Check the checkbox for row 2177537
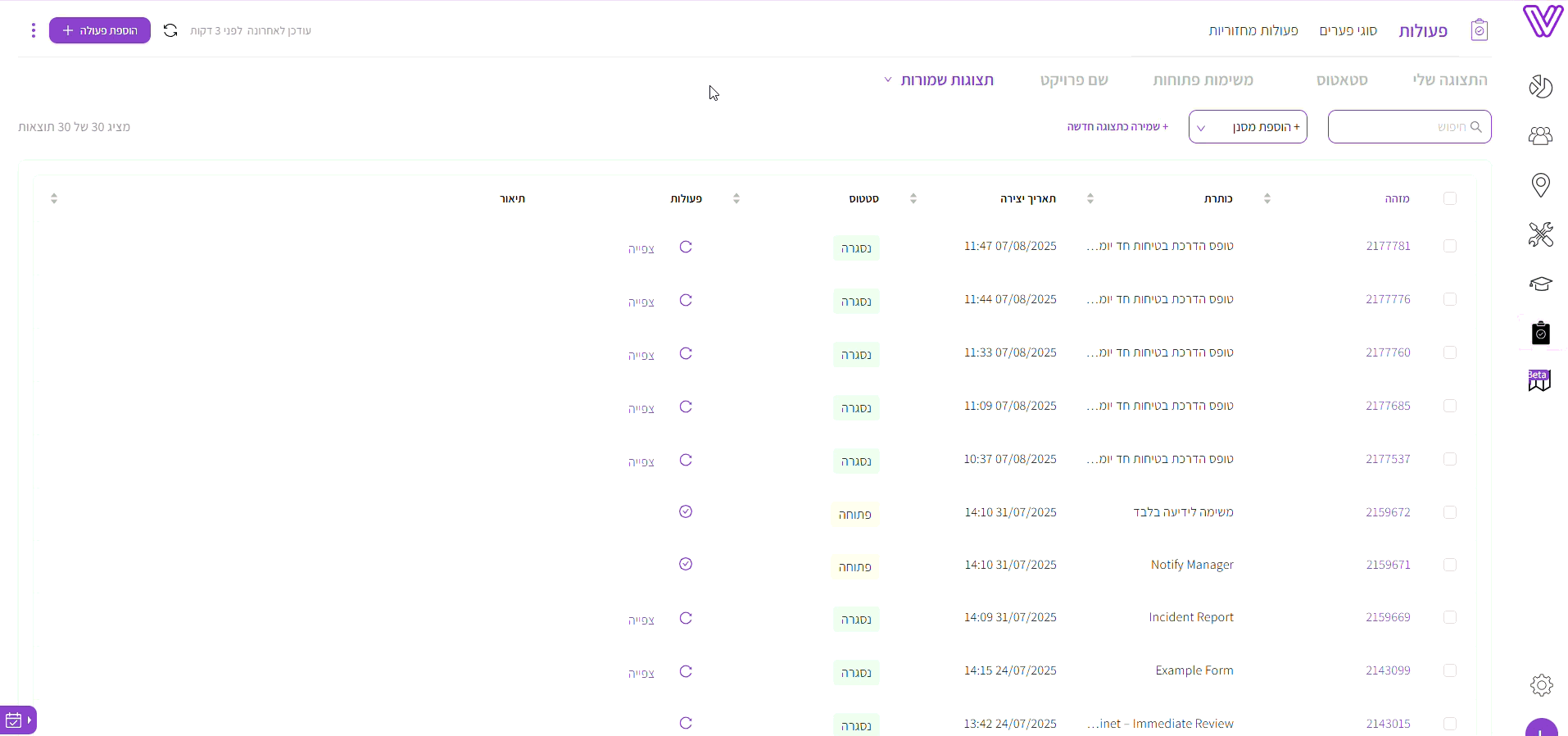Viewport: 1568px width, 736px height. tap(1450, 459)
